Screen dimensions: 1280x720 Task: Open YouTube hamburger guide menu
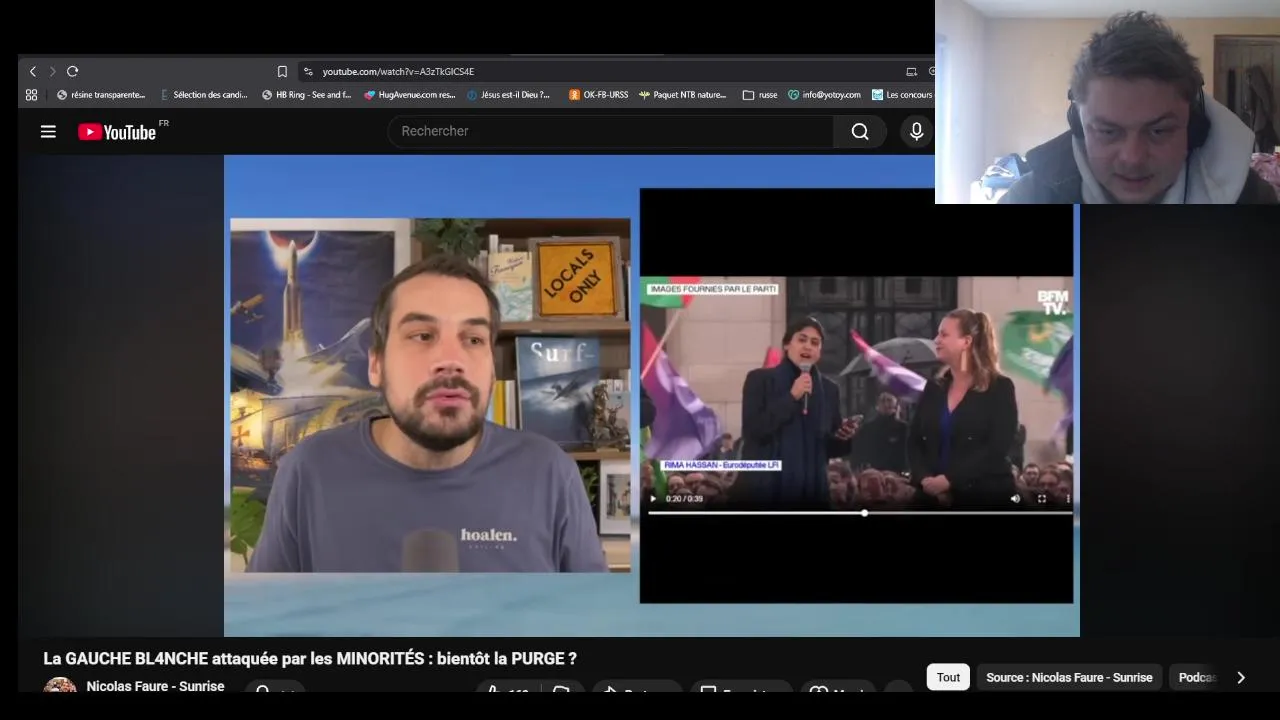[48, 131]
